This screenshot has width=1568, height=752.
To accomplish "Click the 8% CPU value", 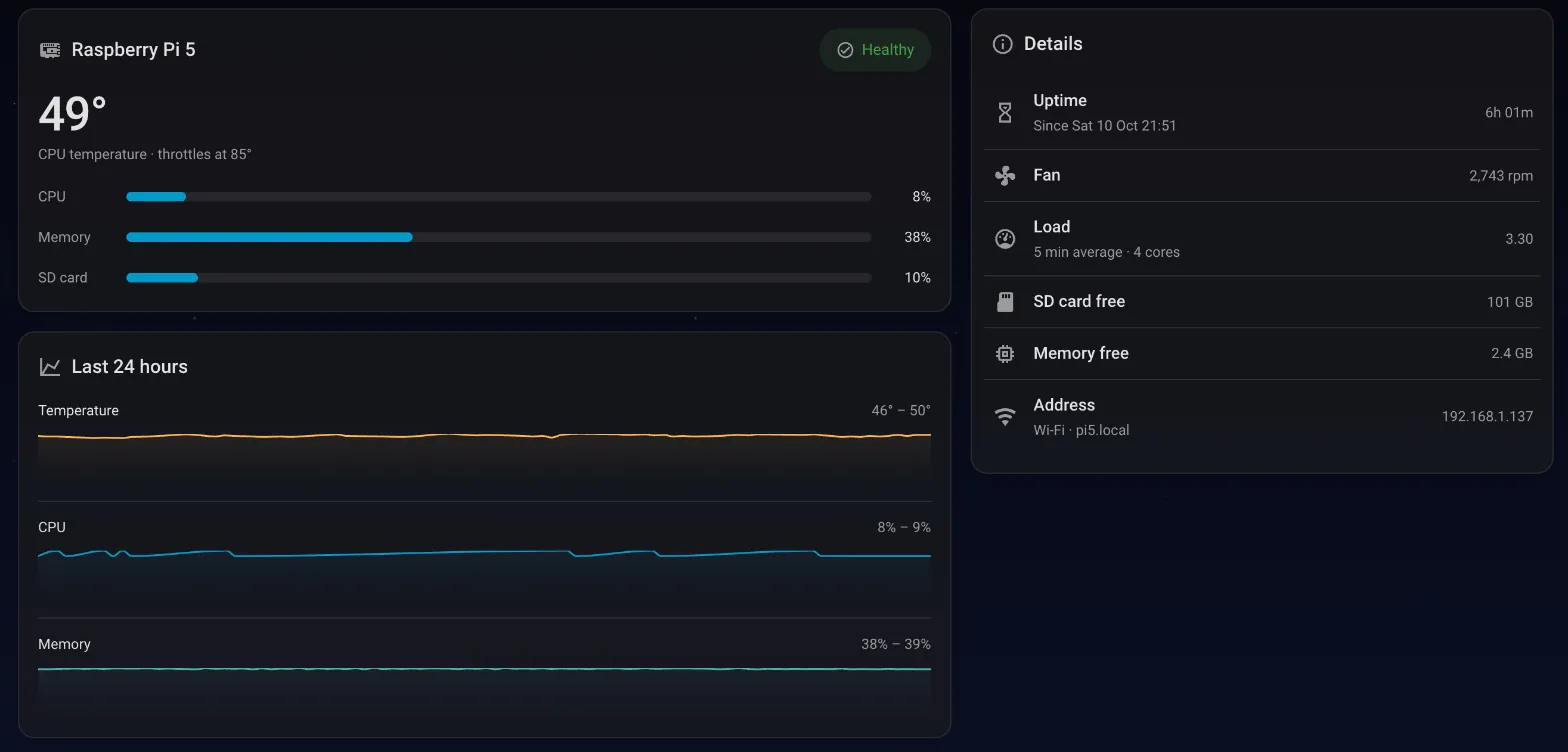I will 921,197.
